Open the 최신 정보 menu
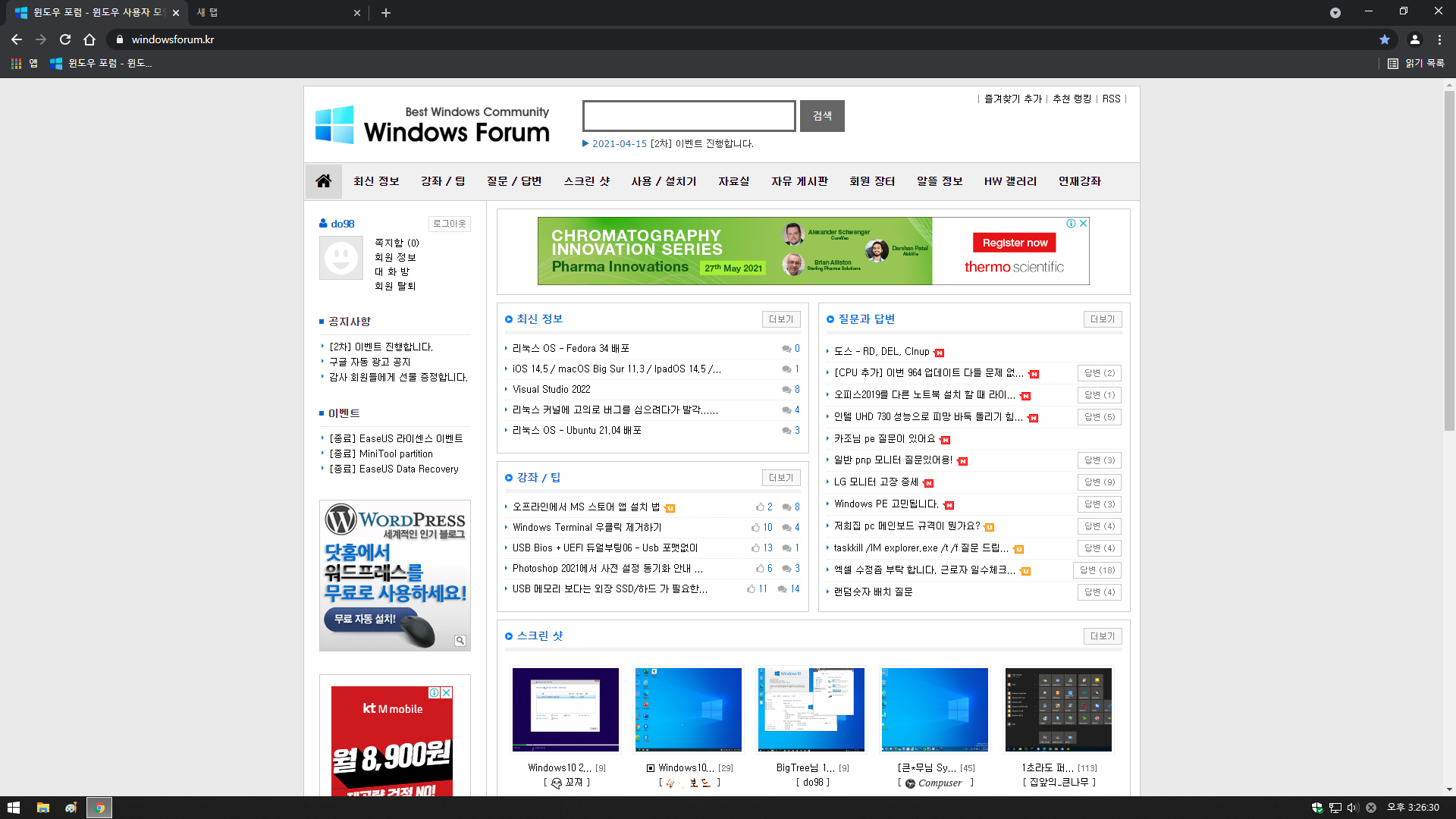Viewport: 1456px width, 819px height. tap(376, 181)
